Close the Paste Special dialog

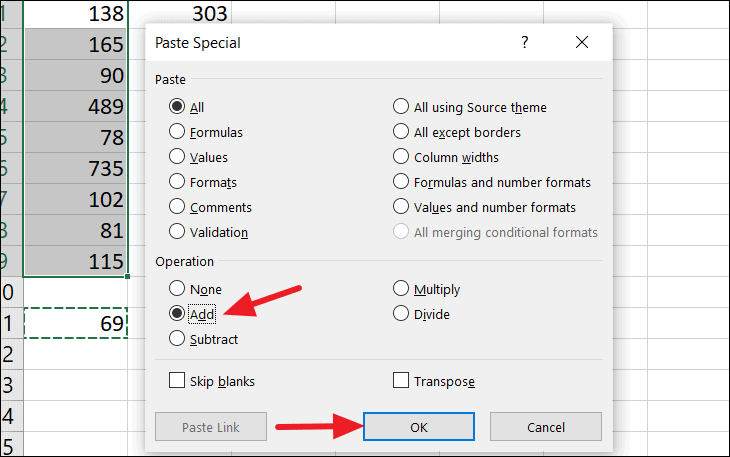point(583,43)
